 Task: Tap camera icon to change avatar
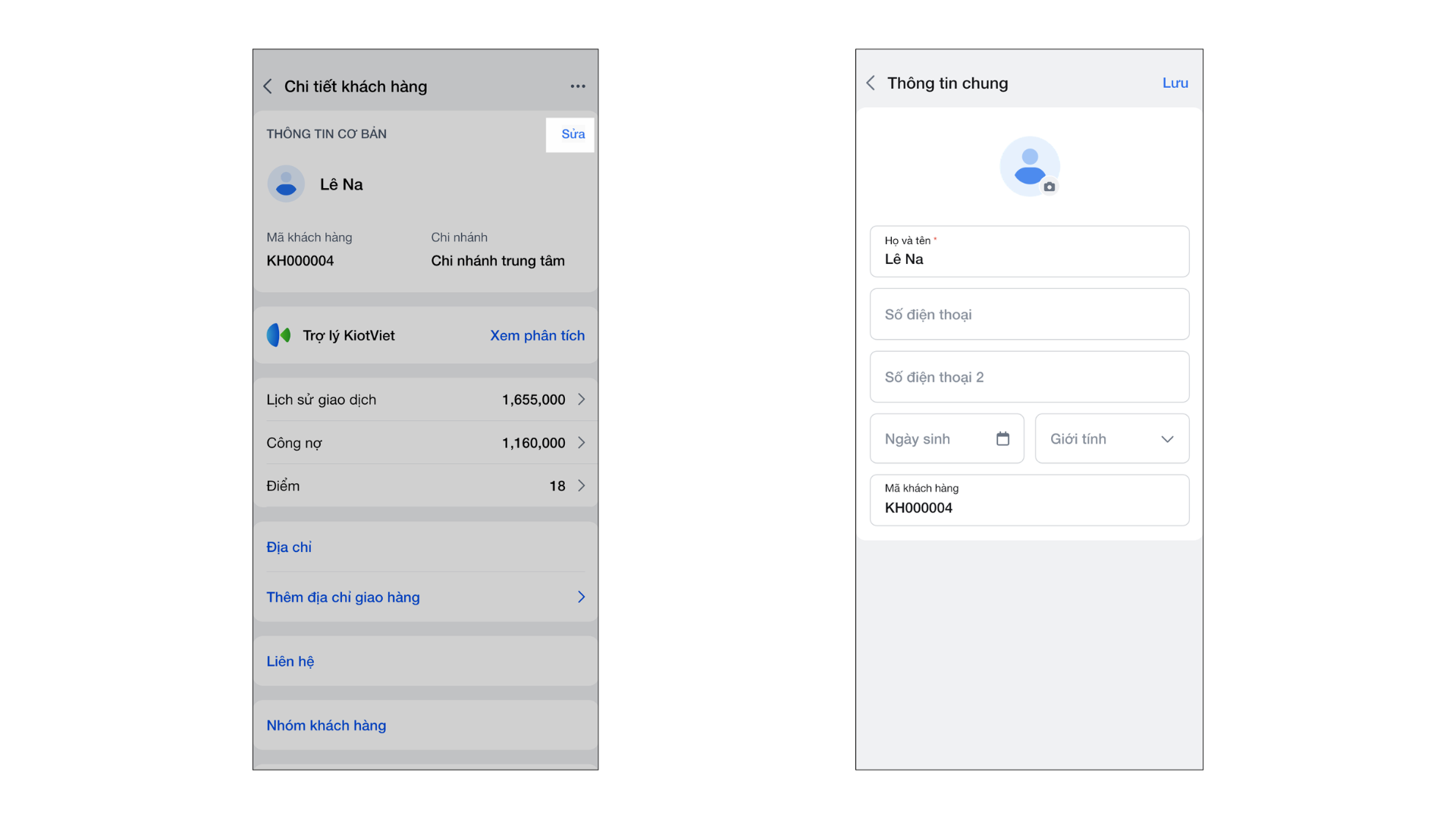click(1050, 187)
